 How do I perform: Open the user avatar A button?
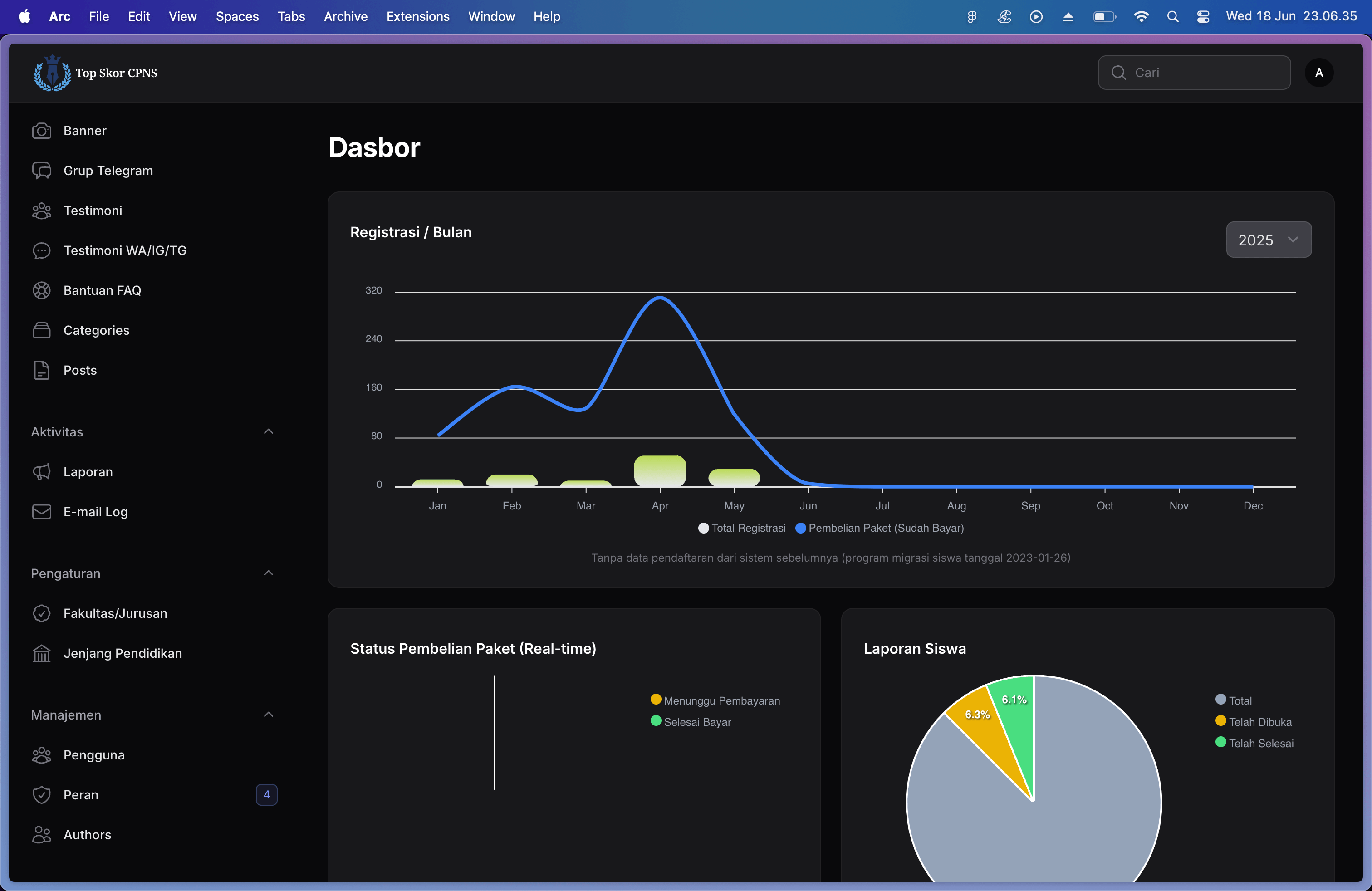pos(1318,73)
